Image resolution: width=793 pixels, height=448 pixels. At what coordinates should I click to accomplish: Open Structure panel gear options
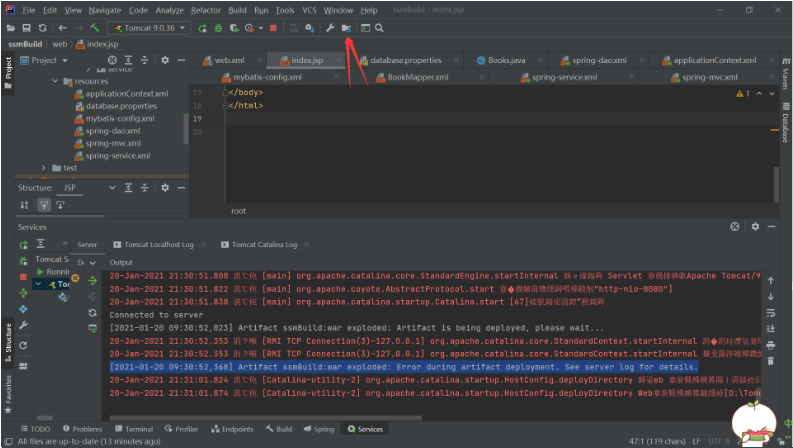pos(165,188)
